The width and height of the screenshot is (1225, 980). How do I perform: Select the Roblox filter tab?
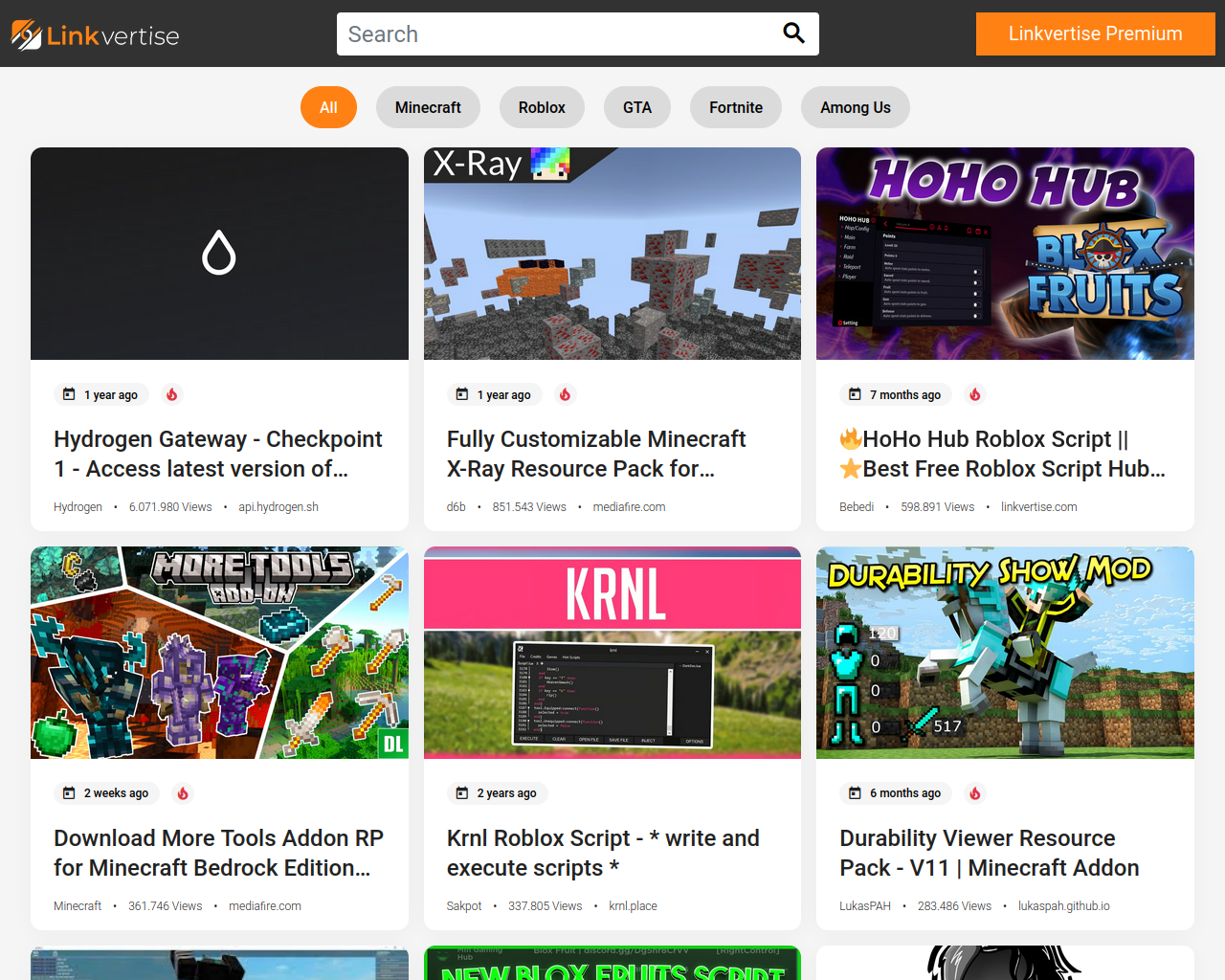542,107
